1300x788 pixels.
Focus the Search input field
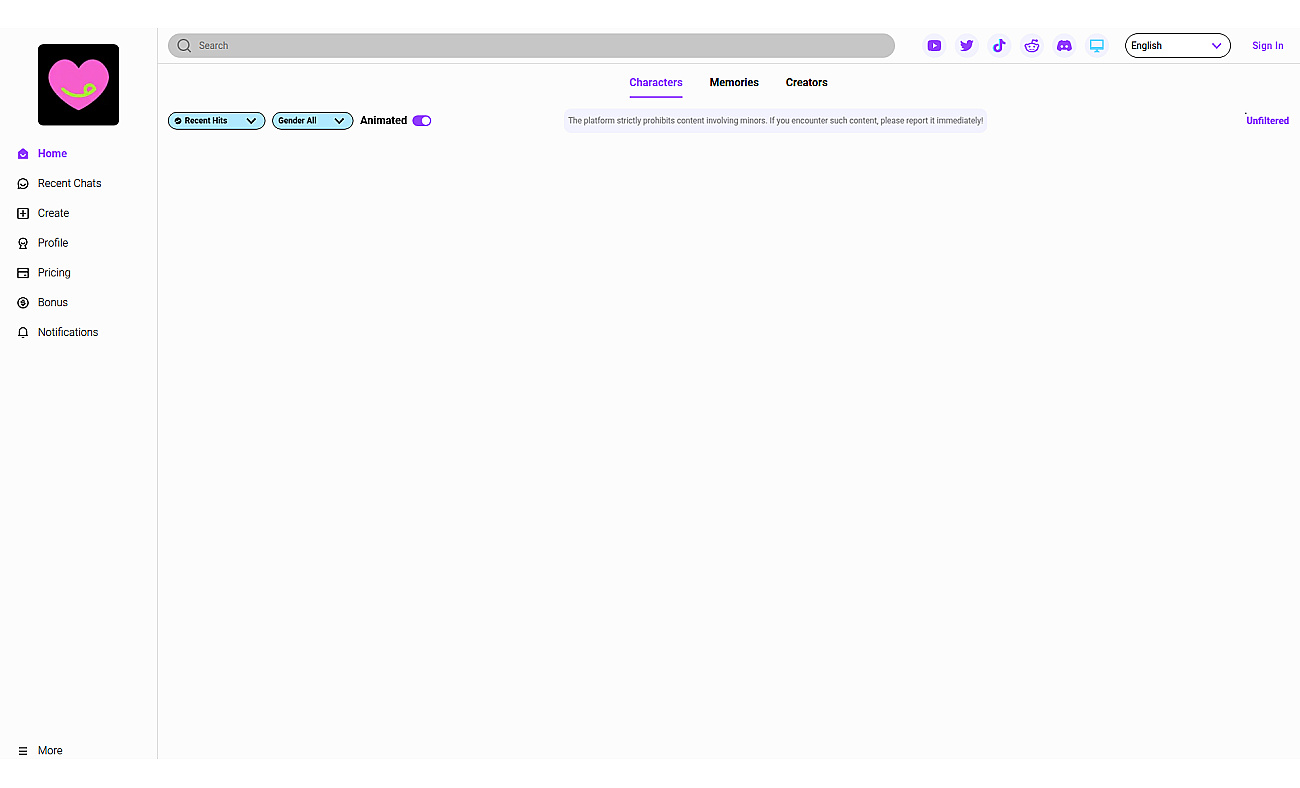[531, 46]
